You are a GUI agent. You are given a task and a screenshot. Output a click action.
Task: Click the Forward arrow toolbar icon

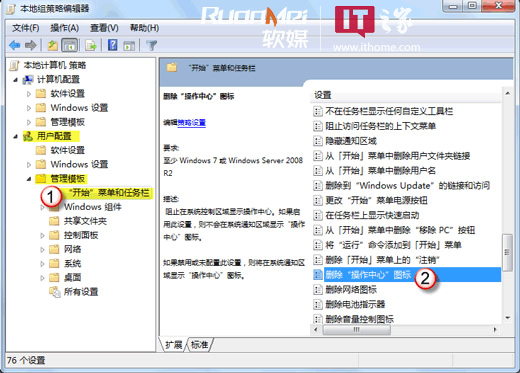tap(31, 45)
